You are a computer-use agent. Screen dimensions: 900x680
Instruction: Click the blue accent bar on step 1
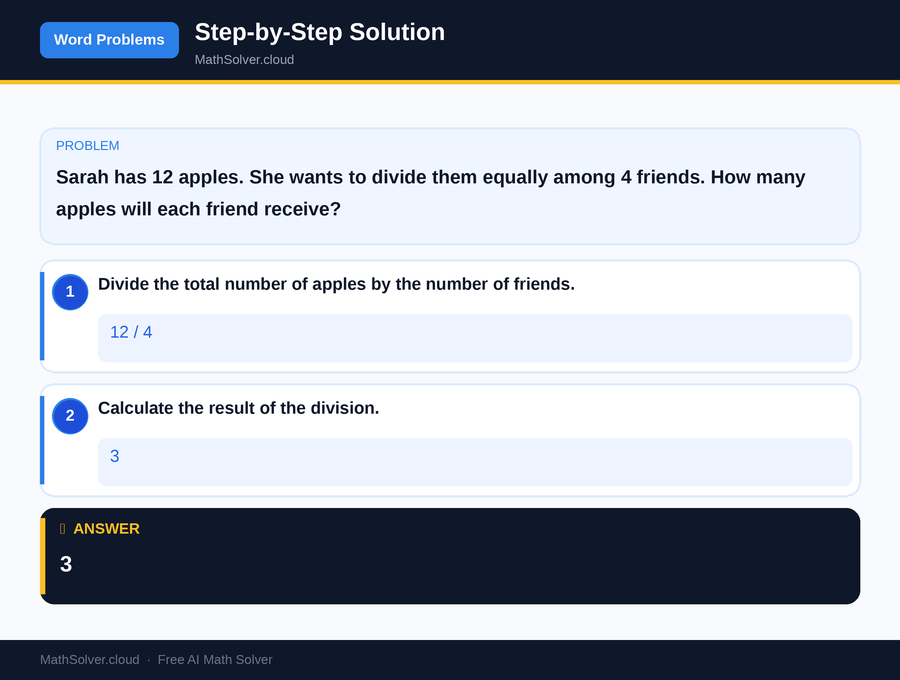click(41, 315)
